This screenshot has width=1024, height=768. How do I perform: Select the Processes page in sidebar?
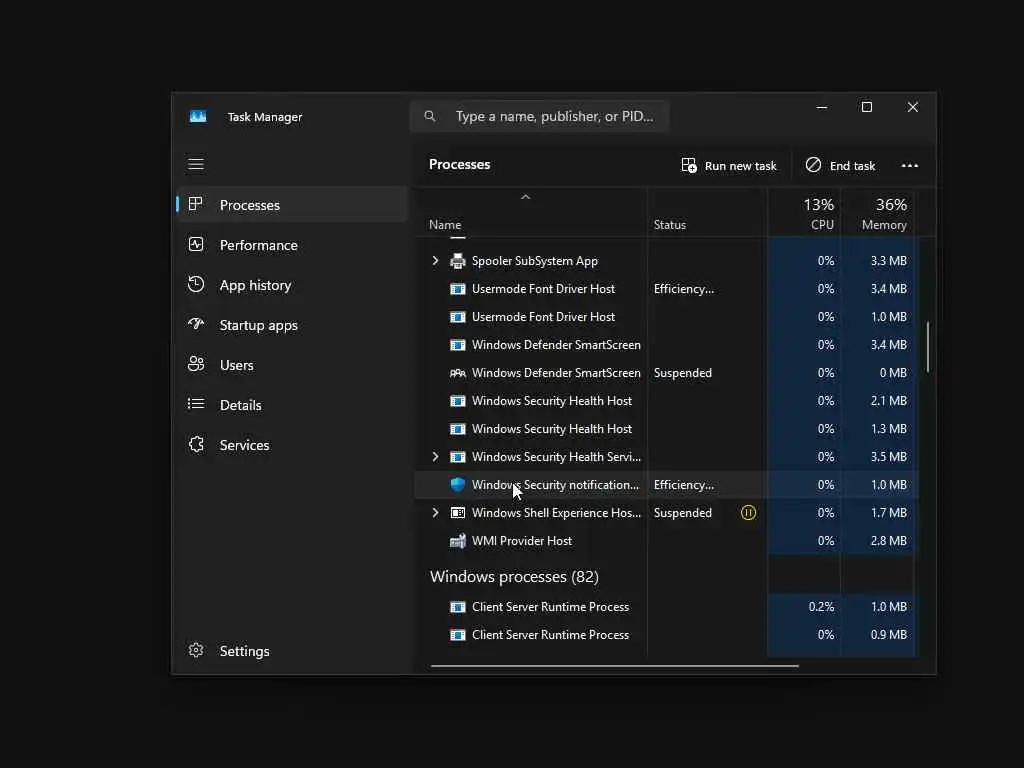292,204
